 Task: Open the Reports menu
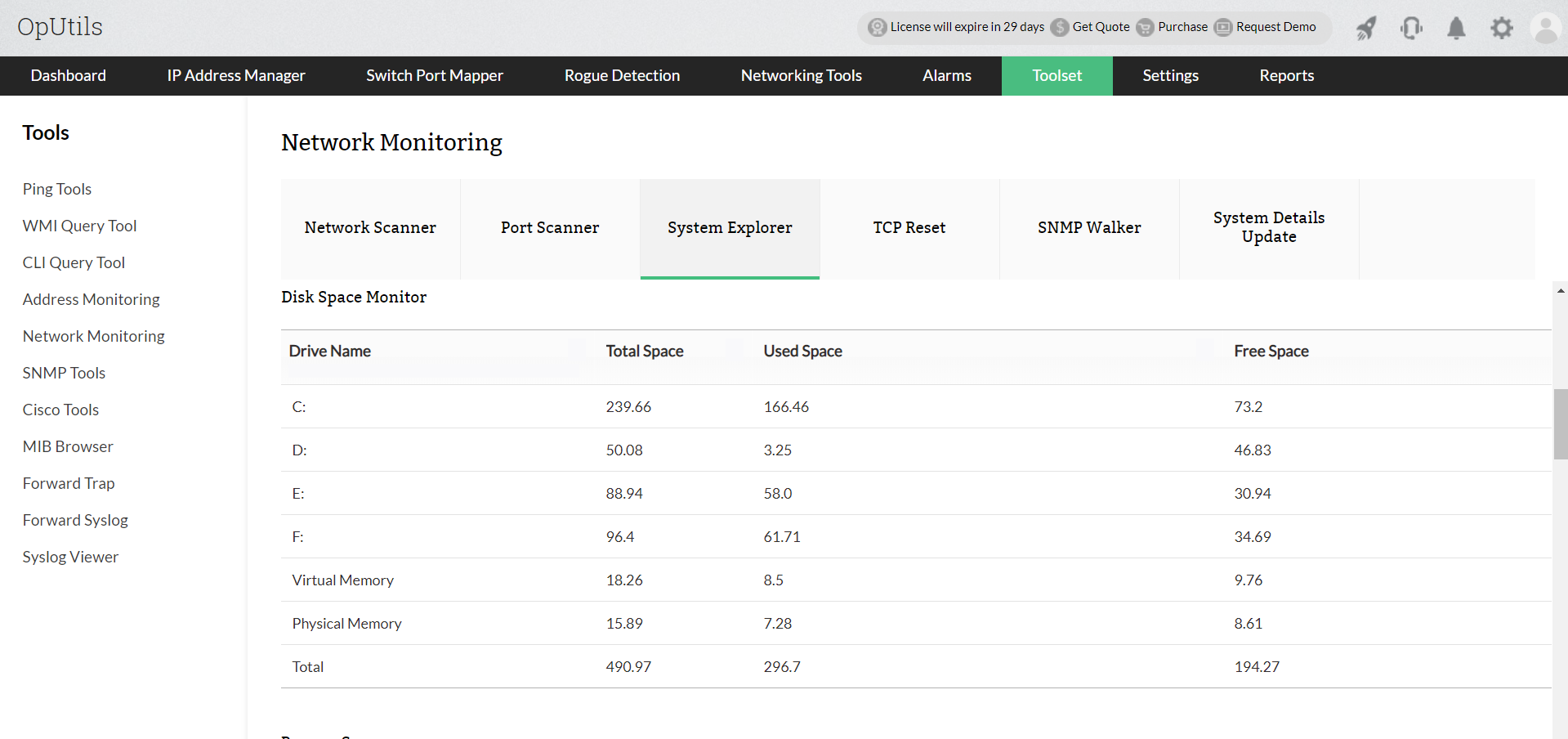[x=1286, y=76]
